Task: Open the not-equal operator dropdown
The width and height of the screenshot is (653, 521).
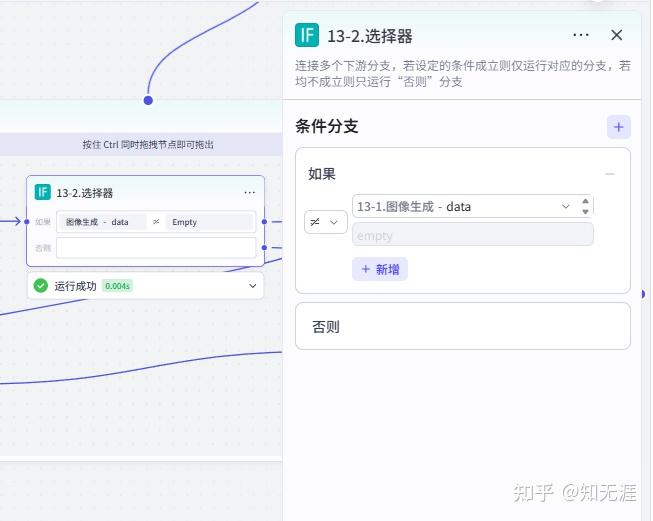Action: coord(325,222)
